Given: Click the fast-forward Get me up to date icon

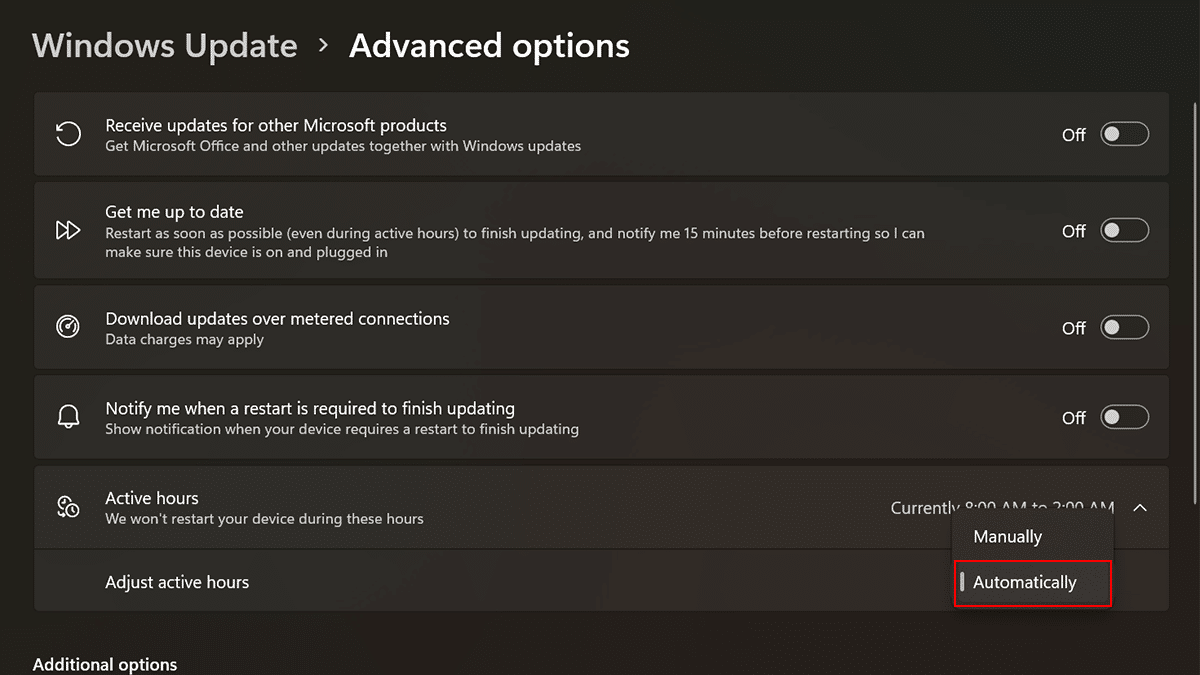Looking at the screenshot, I should click(x=68, y=231).
